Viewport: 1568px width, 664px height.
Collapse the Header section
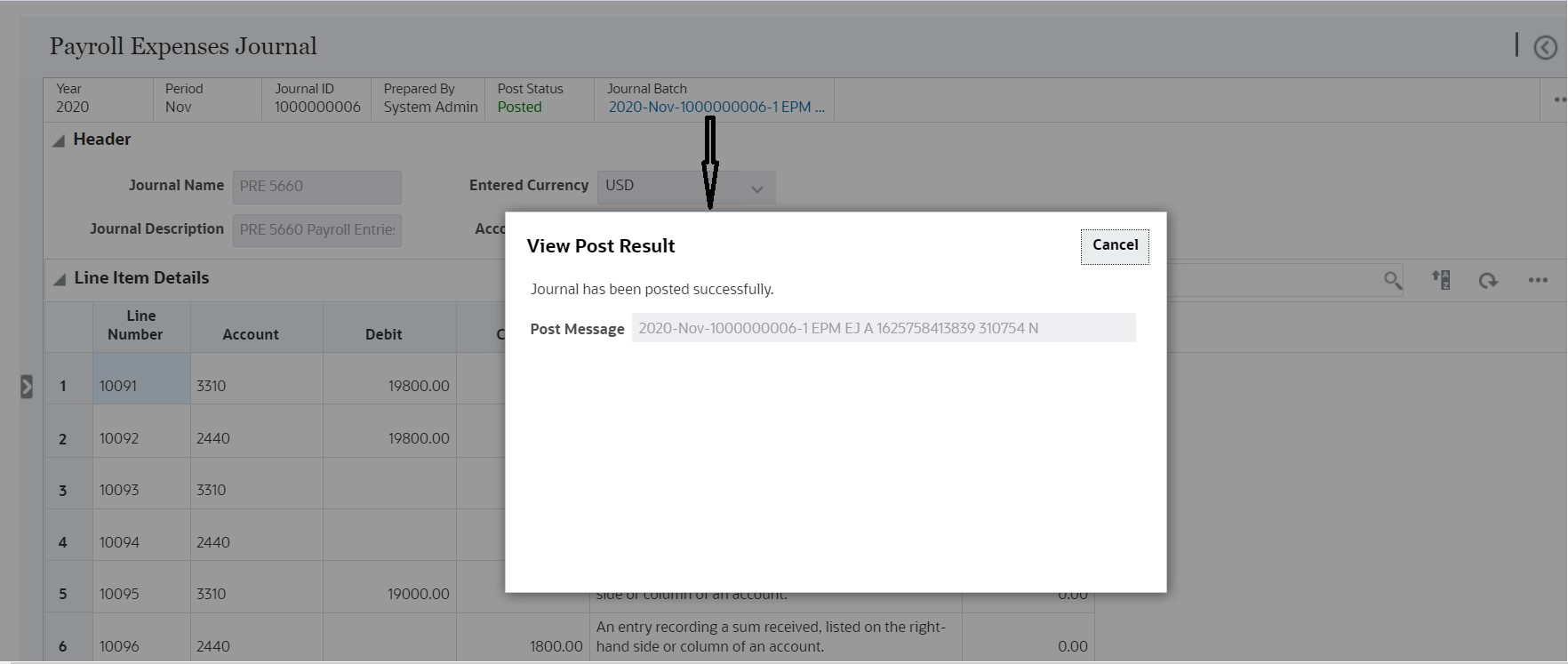[x=59, y=140]
